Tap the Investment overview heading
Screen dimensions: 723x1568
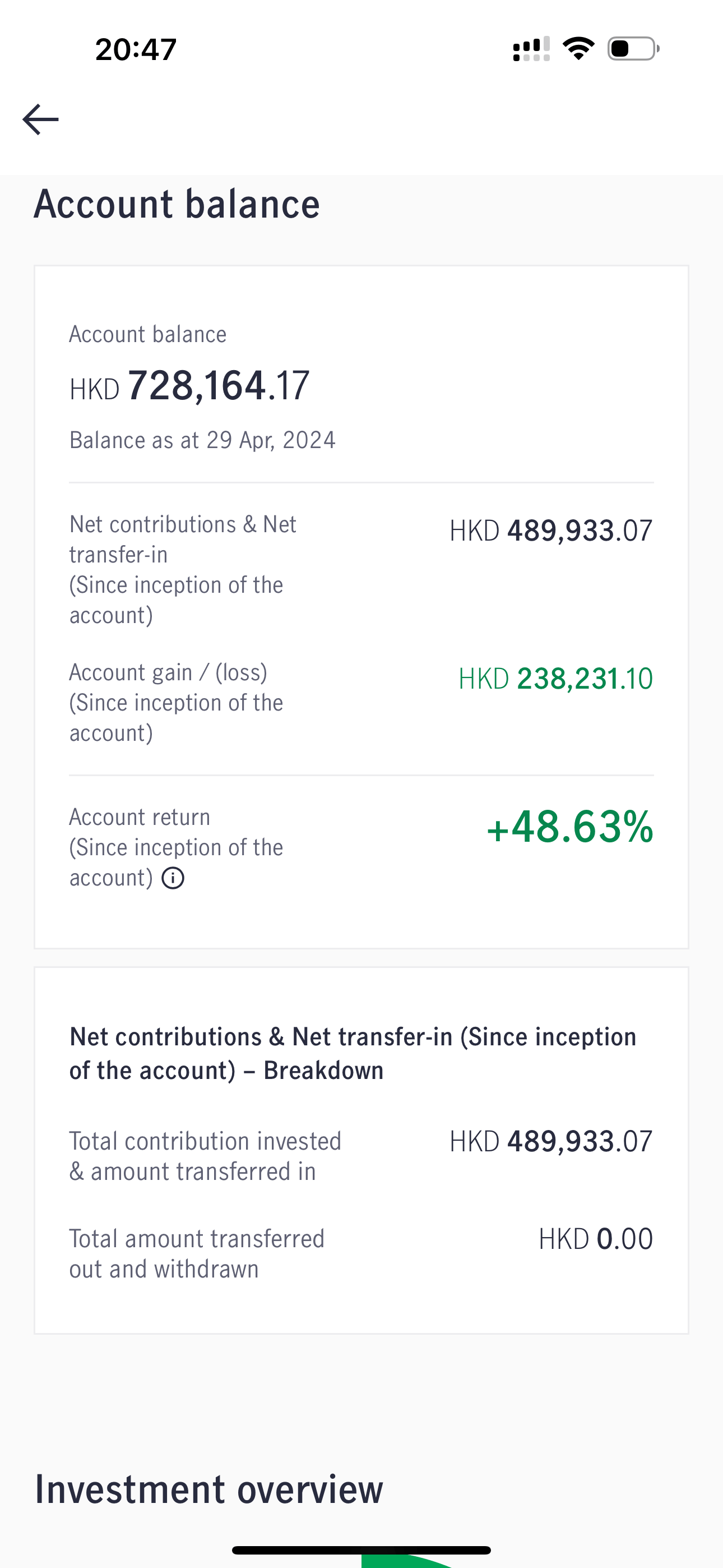pos(208,1489)
